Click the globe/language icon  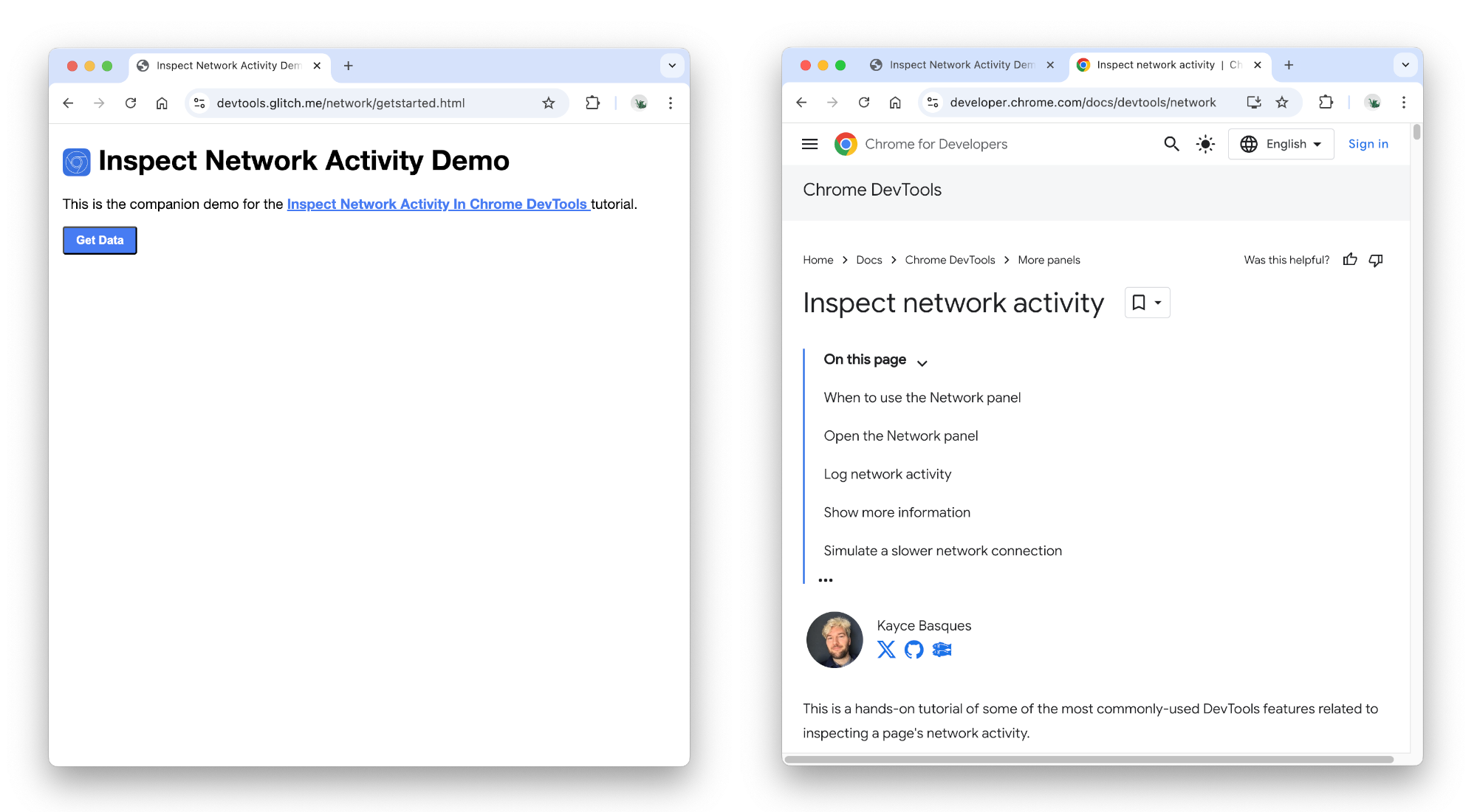point(1248,143)
